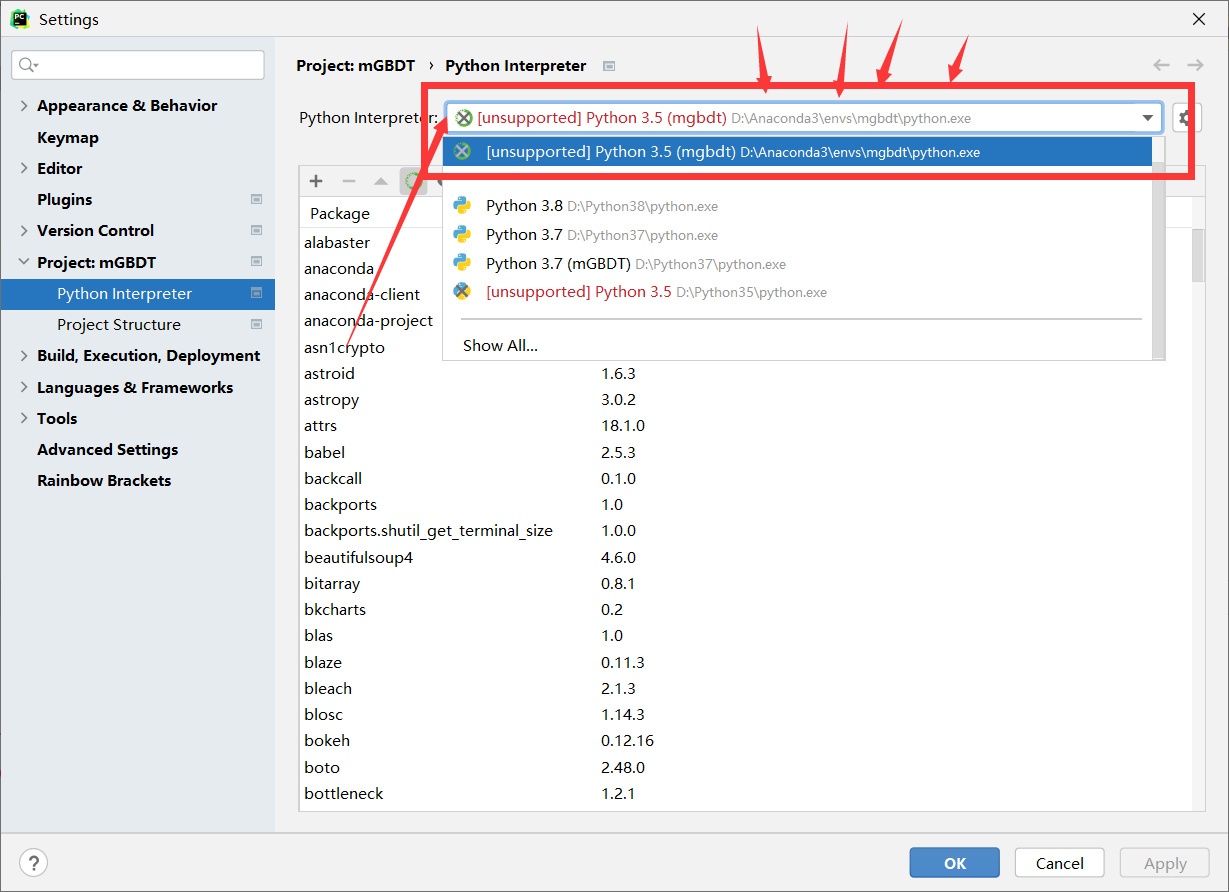The height and width of the screenshot is (892, 1229).
Task: Click the Package column header
Action: click(x=340, y=213)
